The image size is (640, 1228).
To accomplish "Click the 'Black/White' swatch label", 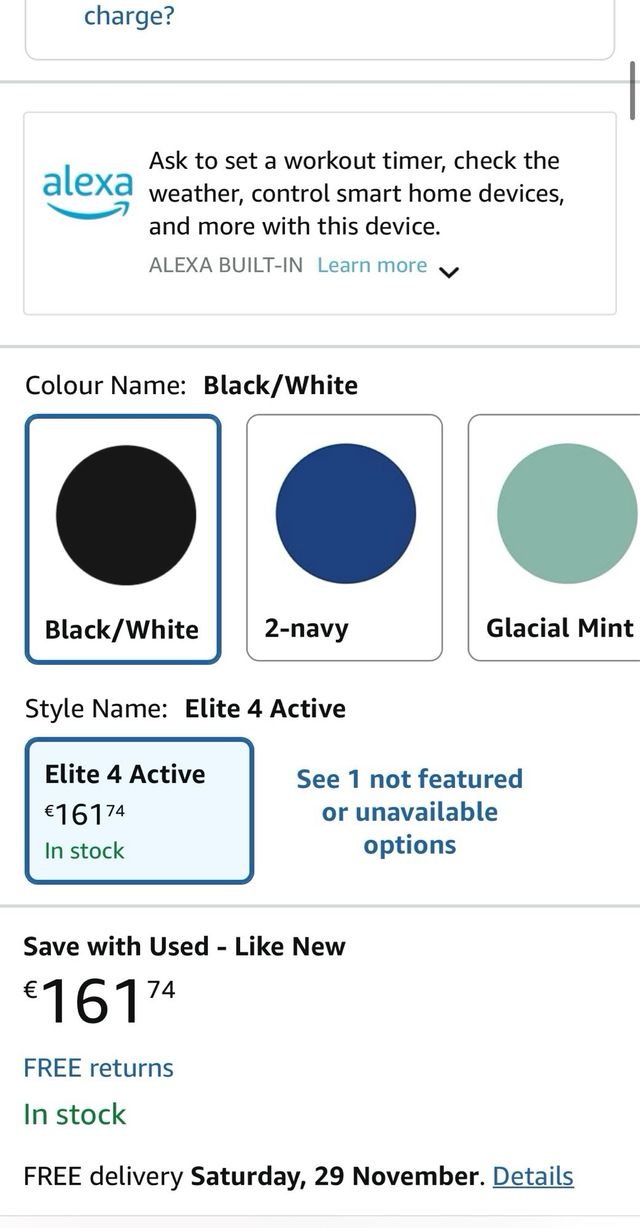I will click(x=122, y=629).
